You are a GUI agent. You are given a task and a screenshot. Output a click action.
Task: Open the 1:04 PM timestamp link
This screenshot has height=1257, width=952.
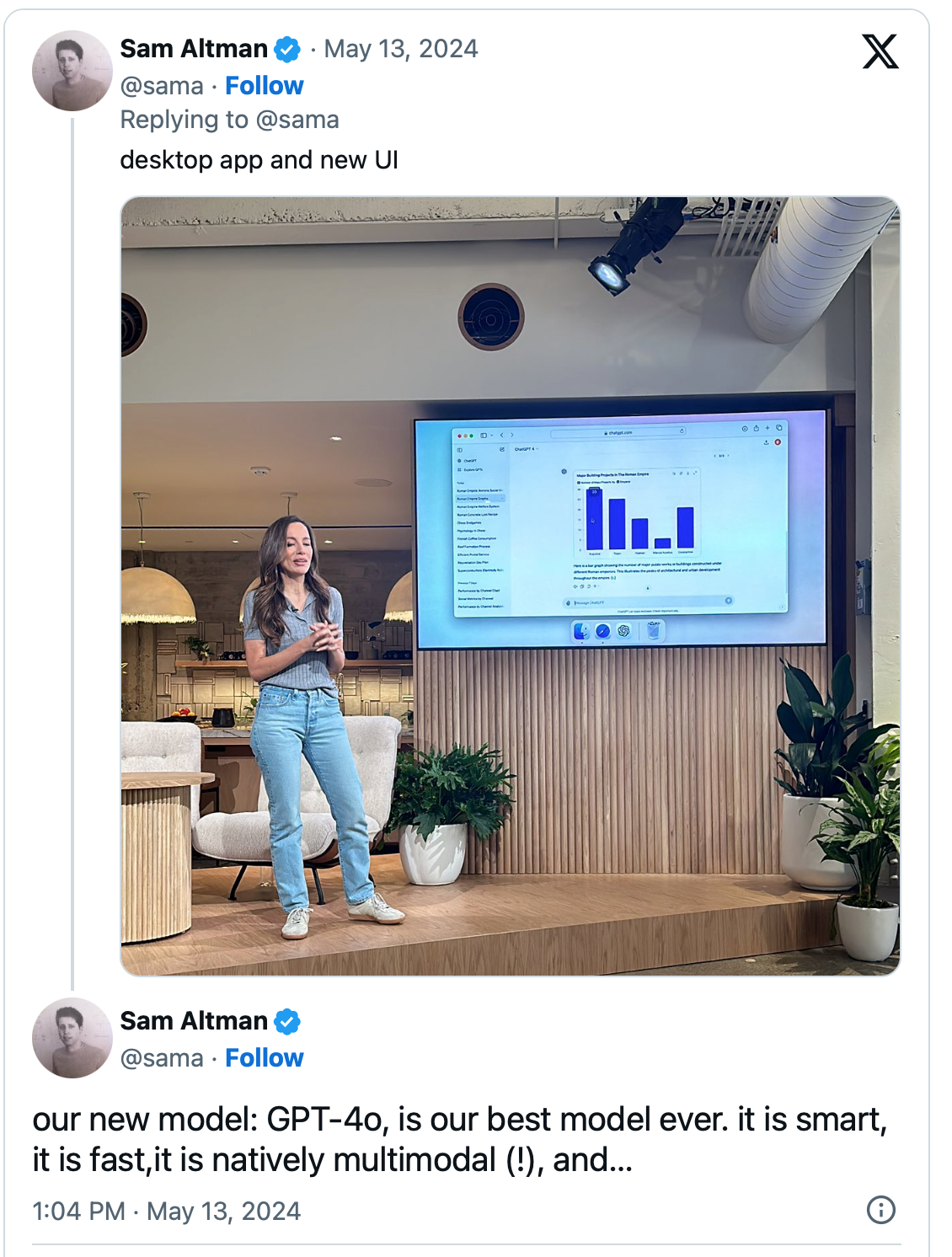[x=166, y=1212]
